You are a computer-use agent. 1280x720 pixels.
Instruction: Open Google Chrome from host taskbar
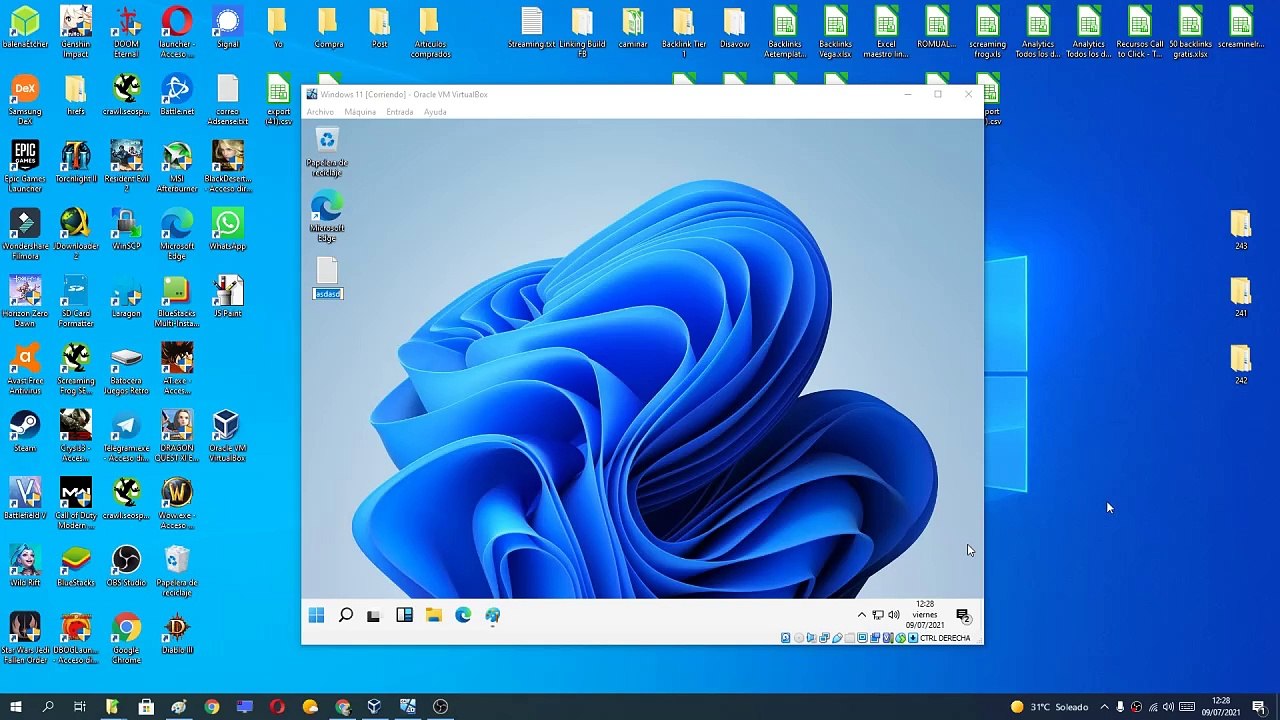(212, 707)
